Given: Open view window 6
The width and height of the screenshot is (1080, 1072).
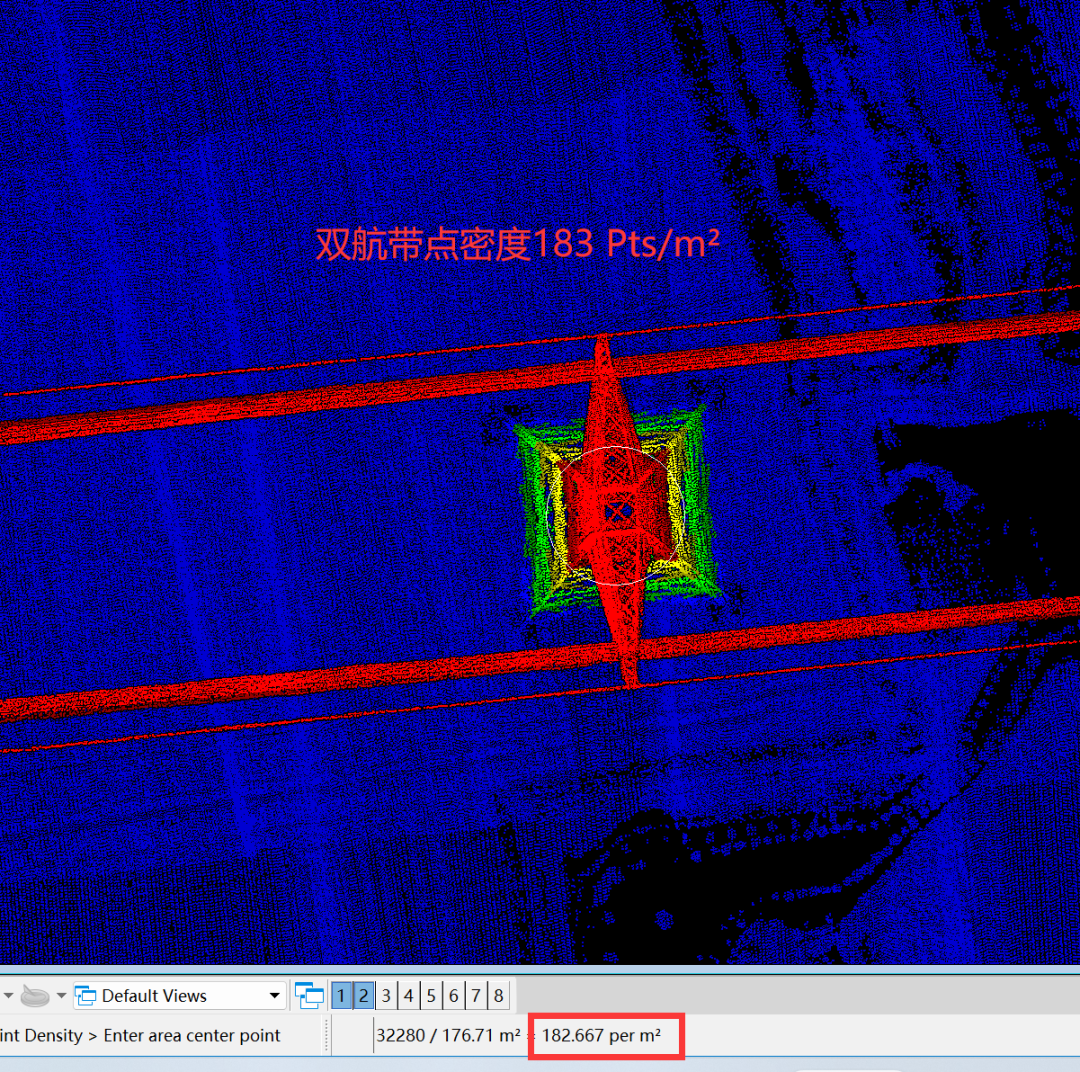Looking at the screenshot, I should (454, 995).
